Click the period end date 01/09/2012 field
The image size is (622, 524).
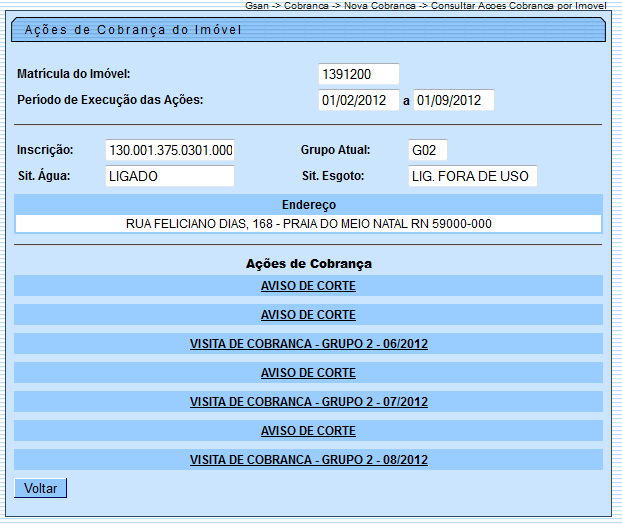tap(454, 100)
